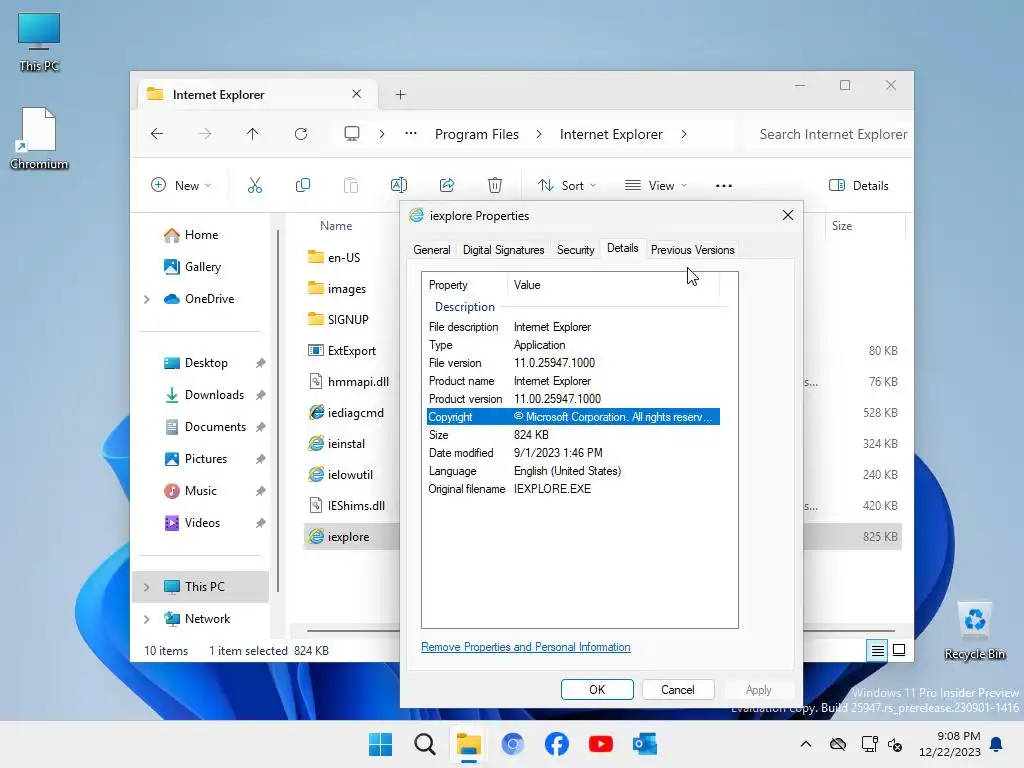Viewport: 1024px width, 768px height.
Task: Click the Paste clipboard icon
Action: (351, 185)
